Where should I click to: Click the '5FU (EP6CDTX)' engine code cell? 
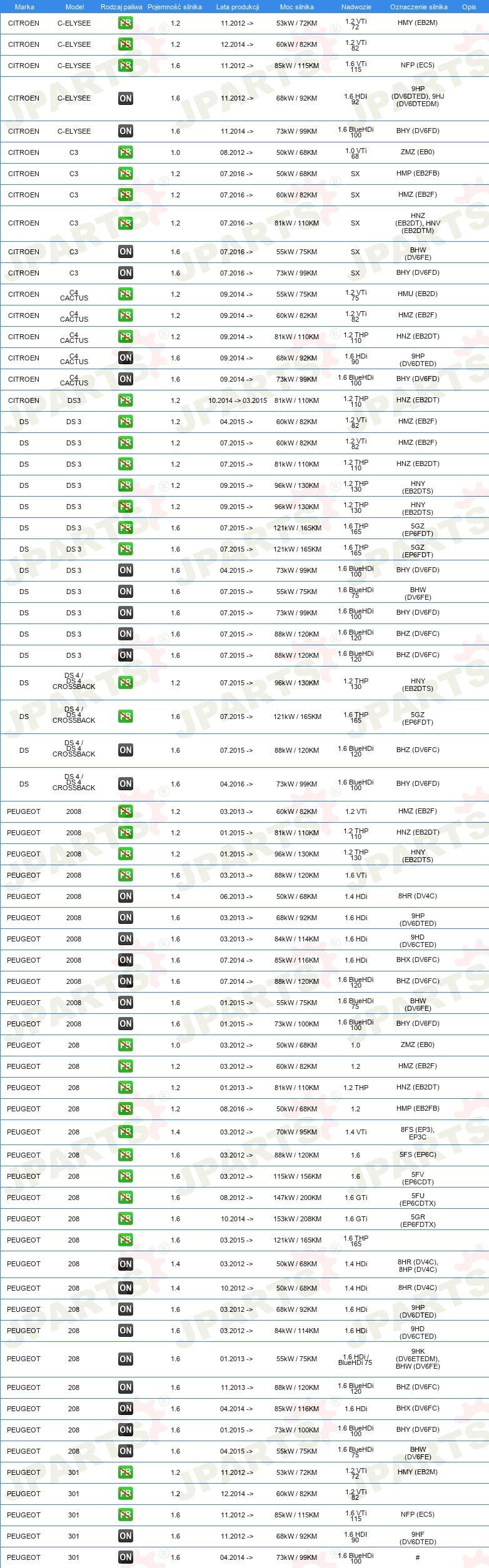[x=418, y=1199]
